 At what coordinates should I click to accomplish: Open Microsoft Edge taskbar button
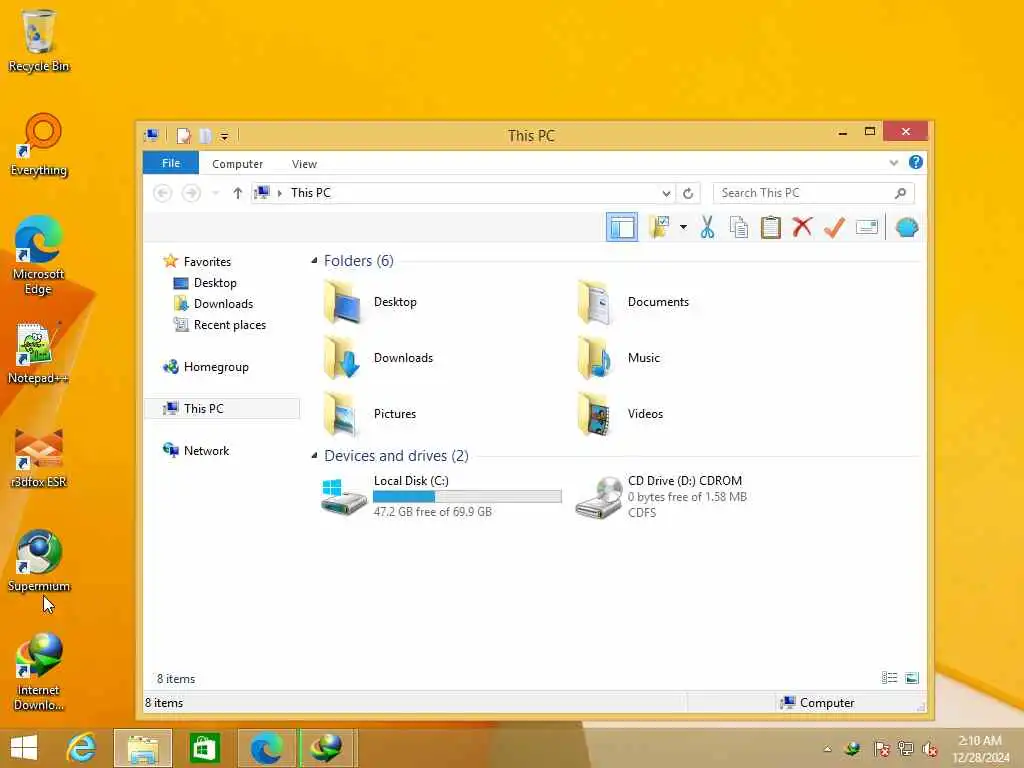pyautogui.click(x=266, y=748)
